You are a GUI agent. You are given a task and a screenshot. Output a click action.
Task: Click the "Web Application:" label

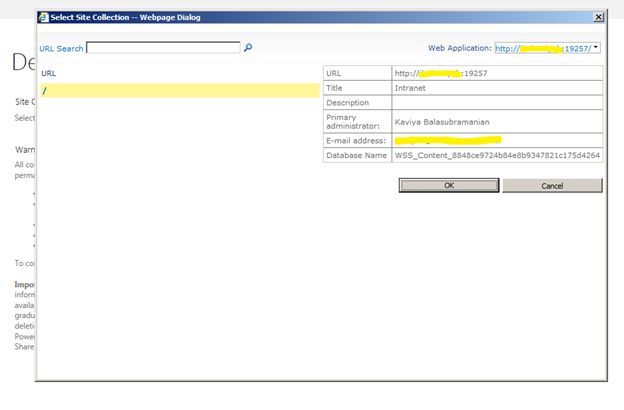pyautogui.click(x=460, y=48)
